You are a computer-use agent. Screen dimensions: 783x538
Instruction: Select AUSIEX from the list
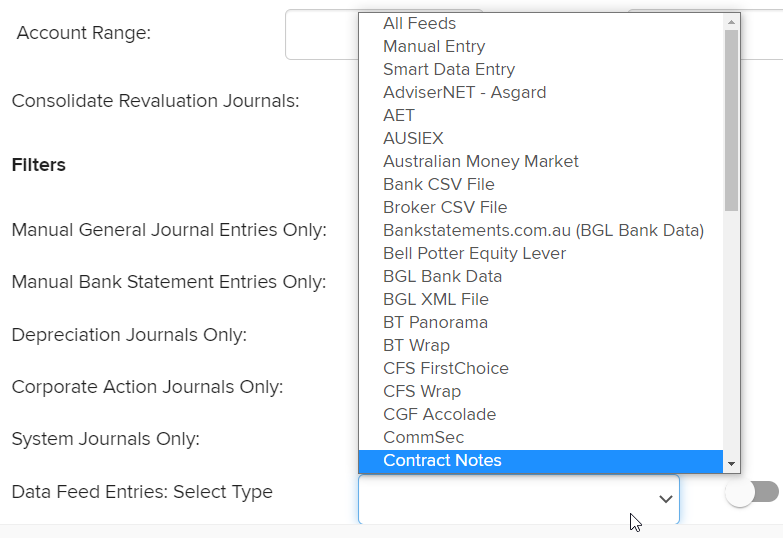(x=413, y=138)
